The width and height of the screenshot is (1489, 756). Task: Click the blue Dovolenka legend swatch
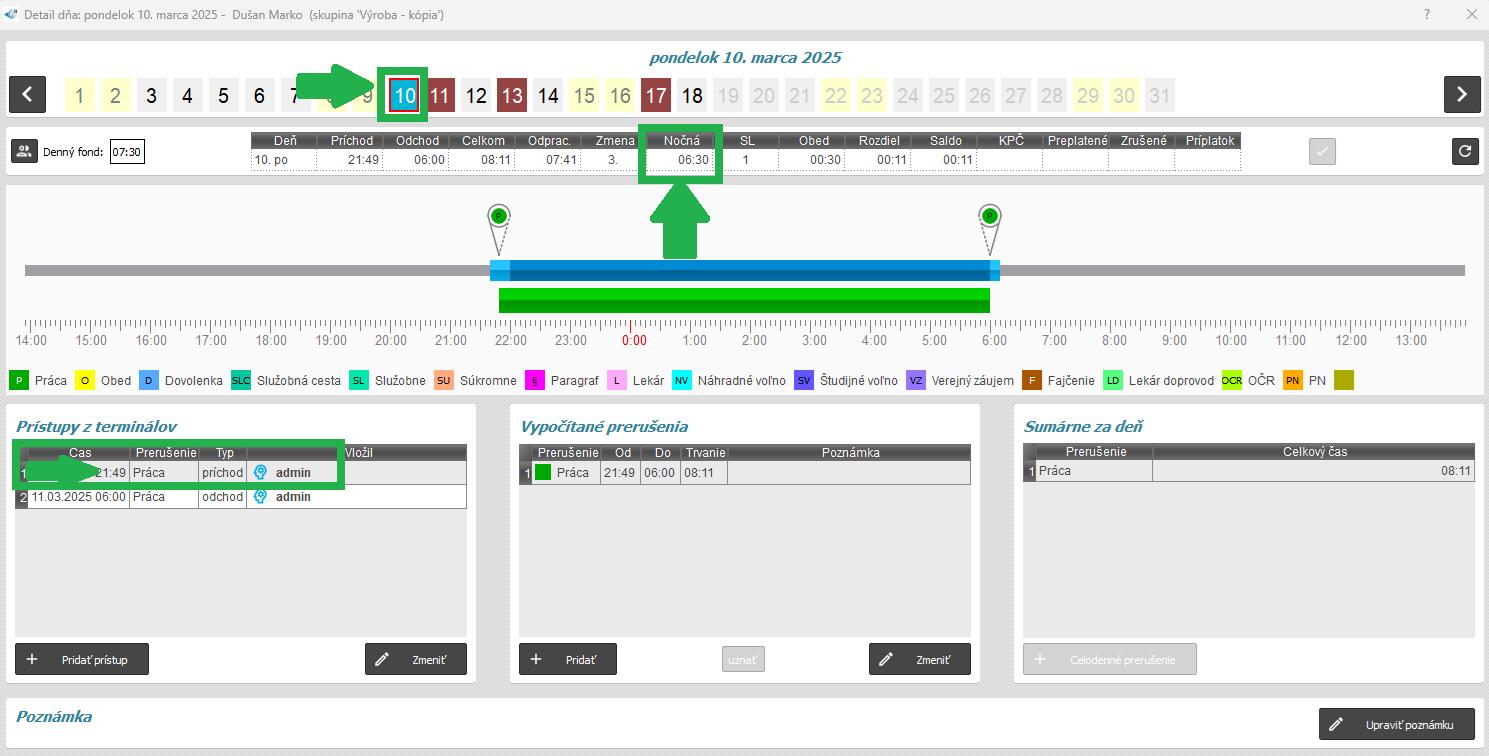148,381
